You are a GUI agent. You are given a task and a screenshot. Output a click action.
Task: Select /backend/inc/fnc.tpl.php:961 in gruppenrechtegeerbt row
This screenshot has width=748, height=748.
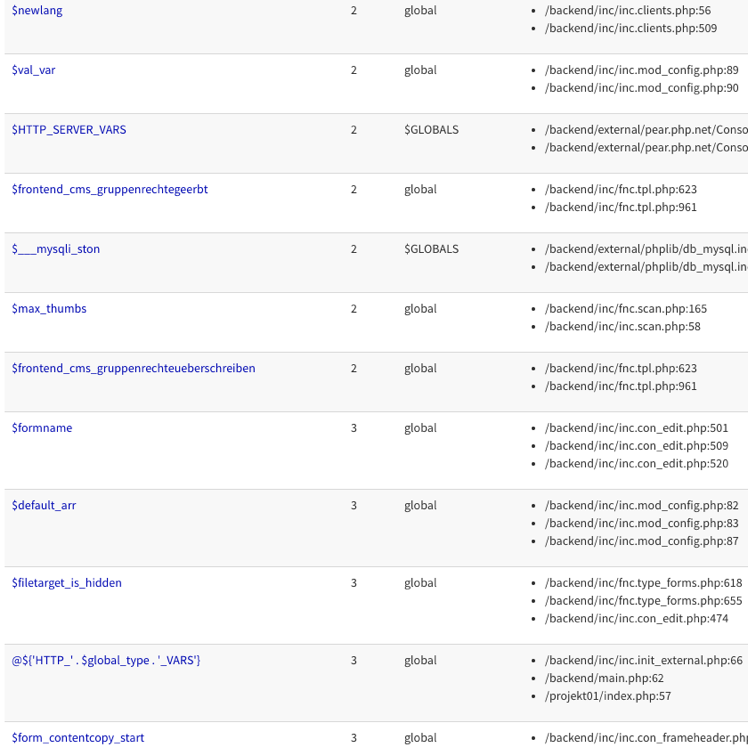pyautogui.click(x=621, y=207)
